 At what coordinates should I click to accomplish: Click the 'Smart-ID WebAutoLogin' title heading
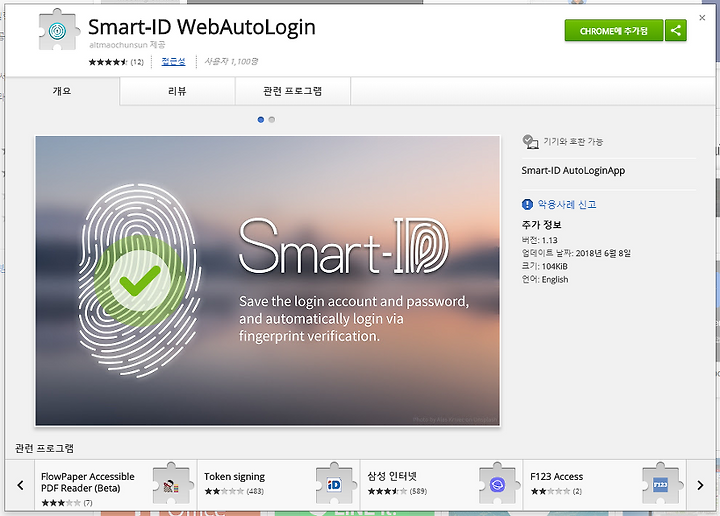pyautogui.click(x=202, y=27)
